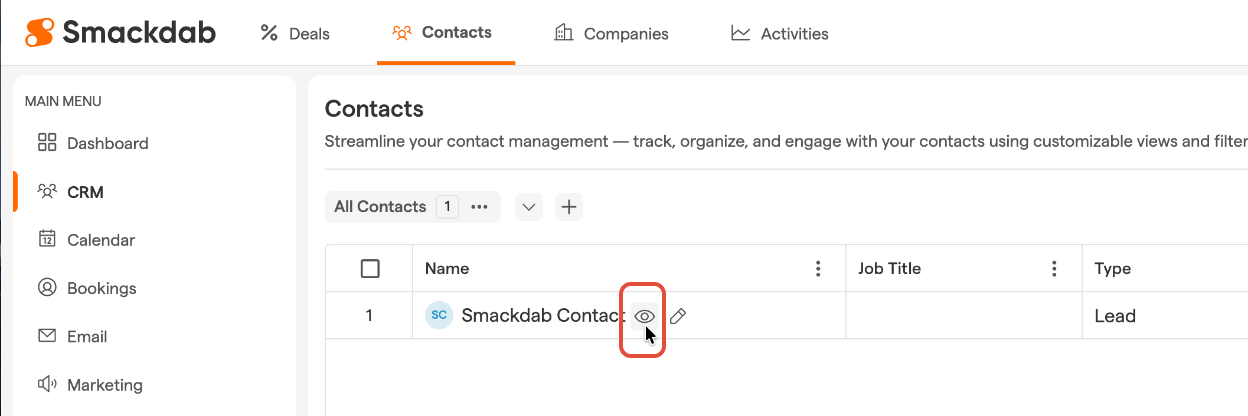
Task: Click the eye icon to view contact
Action: 645,316
